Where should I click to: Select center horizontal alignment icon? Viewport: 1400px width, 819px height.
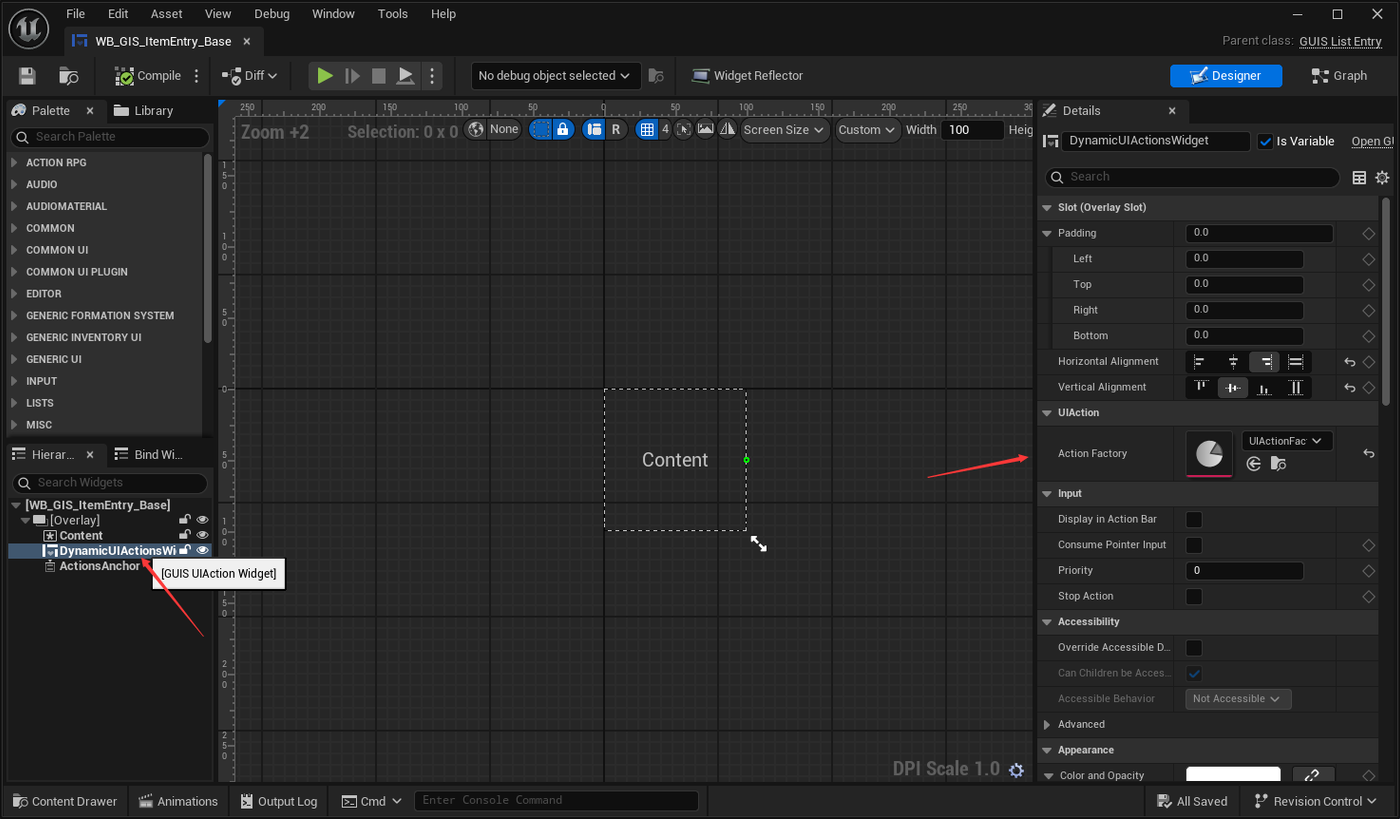tap(1233, 362)
